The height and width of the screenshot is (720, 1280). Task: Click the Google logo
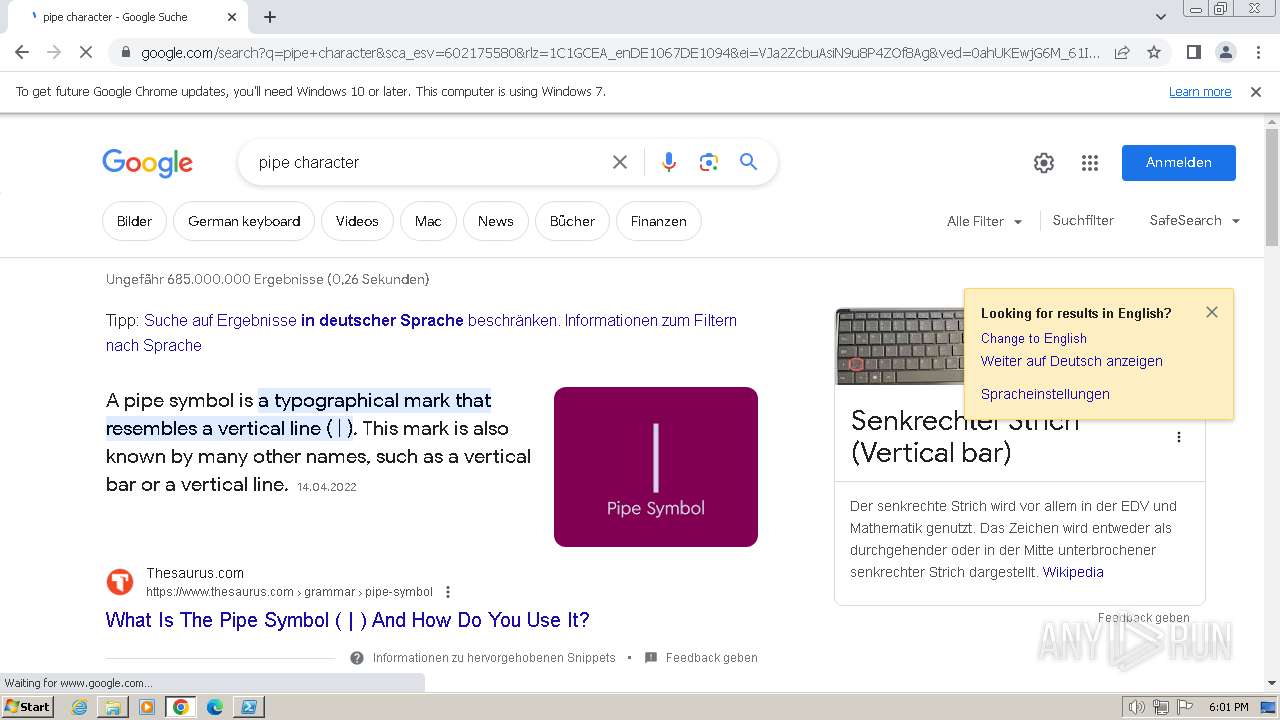[x=147, y=163]
